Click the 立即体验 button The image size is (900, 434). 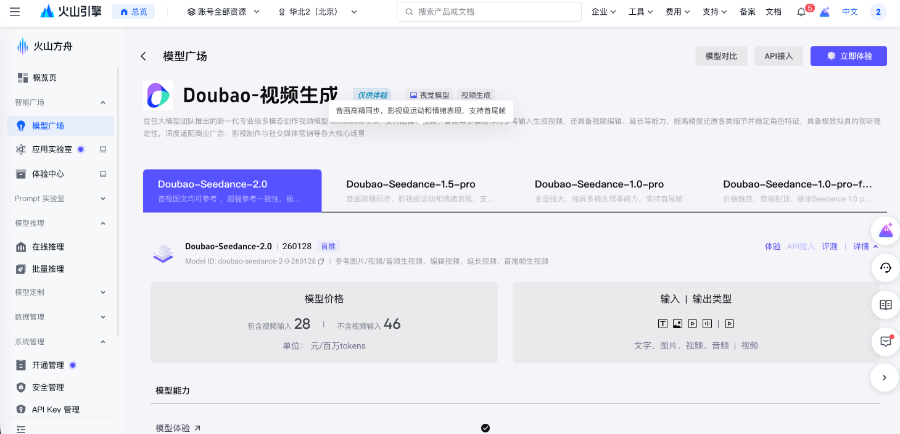click(x=848, y=56)
